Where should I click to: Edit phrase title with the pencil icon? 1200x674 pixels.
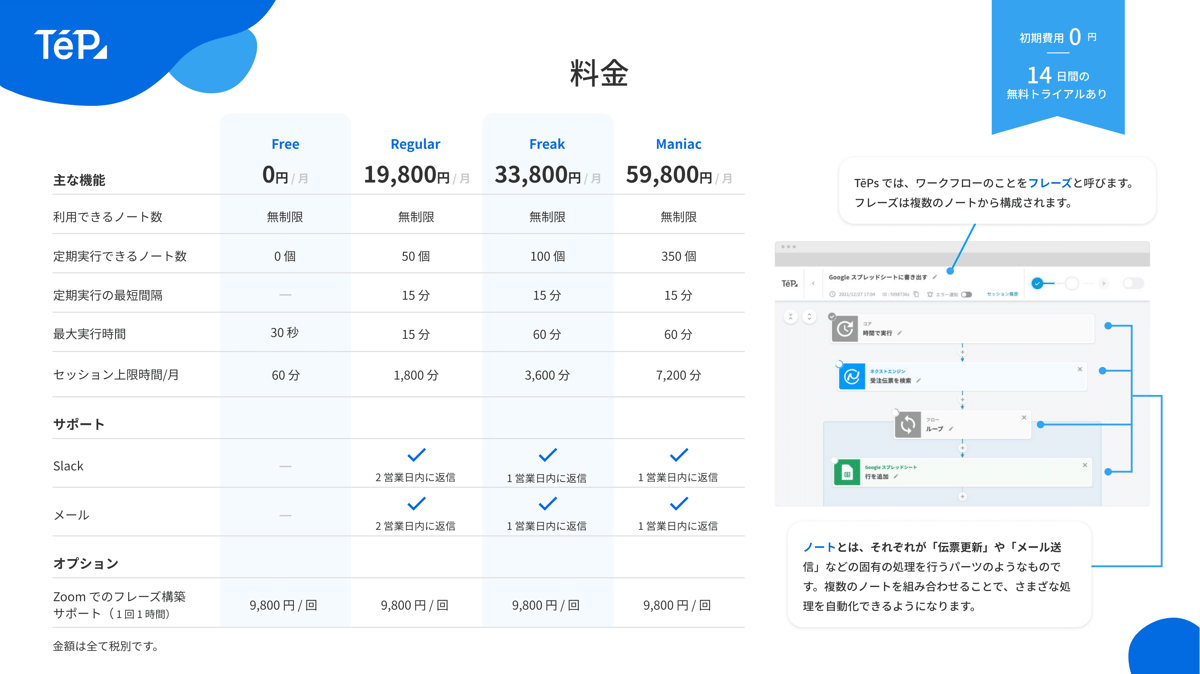point(935,277)
